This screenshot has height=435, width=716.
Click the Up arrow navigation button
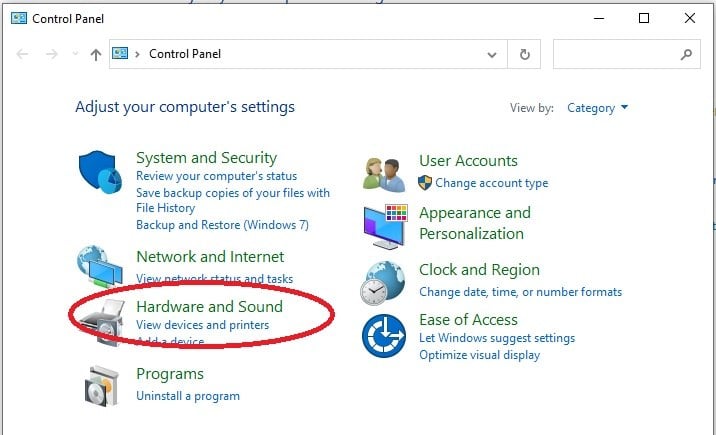point(96,54)
